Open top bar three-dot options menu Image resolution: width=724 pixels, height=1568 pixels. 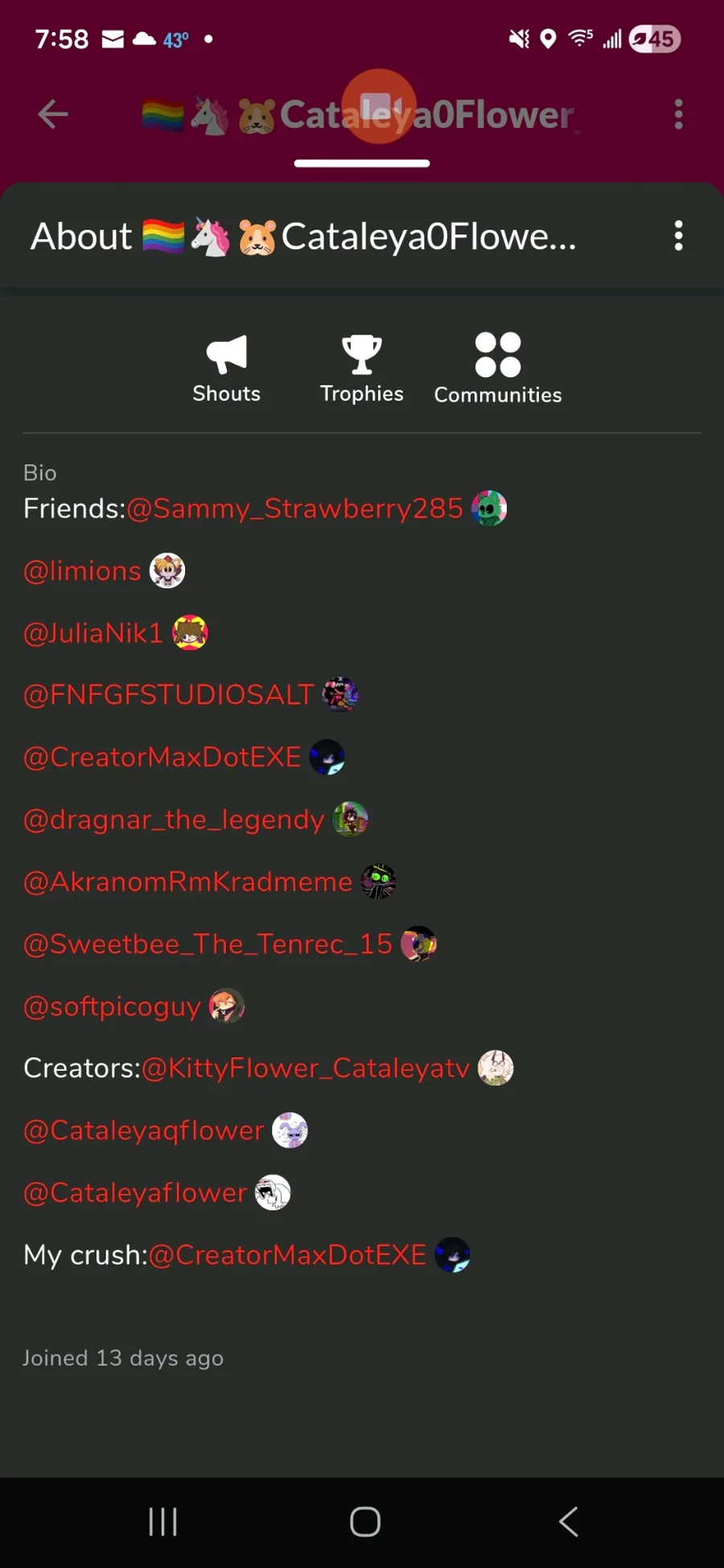679,114
